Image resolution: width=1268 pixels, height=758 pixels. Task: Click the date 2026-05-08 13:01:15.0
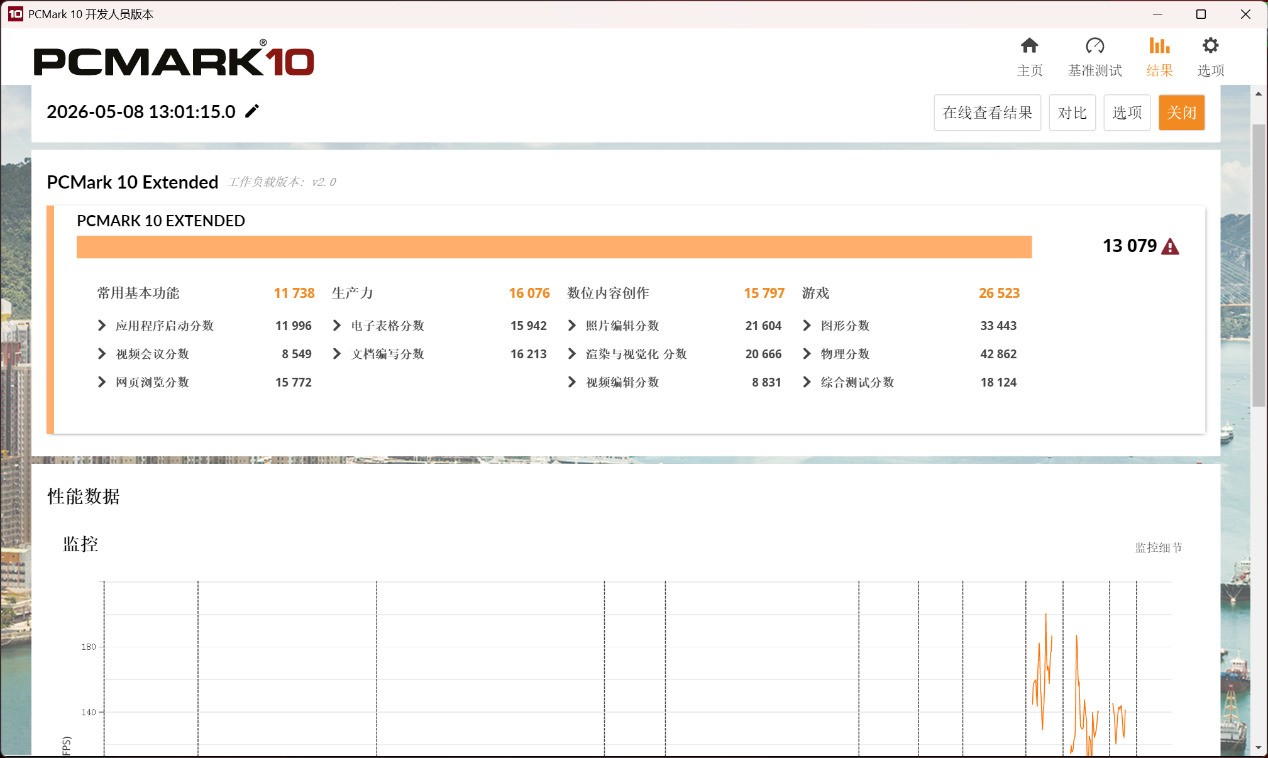click(x=141, y=112)
